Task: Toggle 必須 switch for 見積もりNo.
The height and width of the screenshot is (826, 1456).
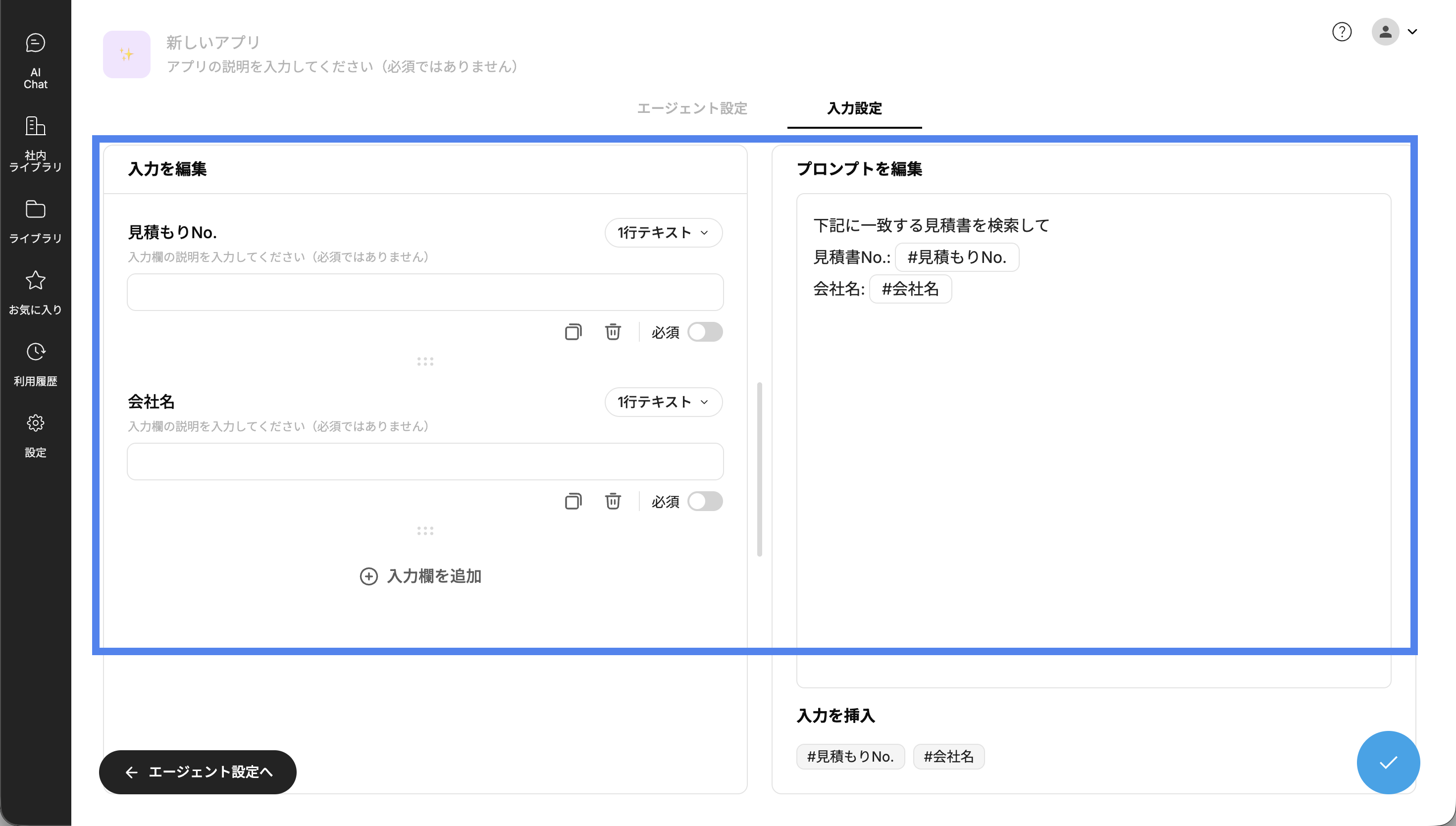Action: click(704, 332)
